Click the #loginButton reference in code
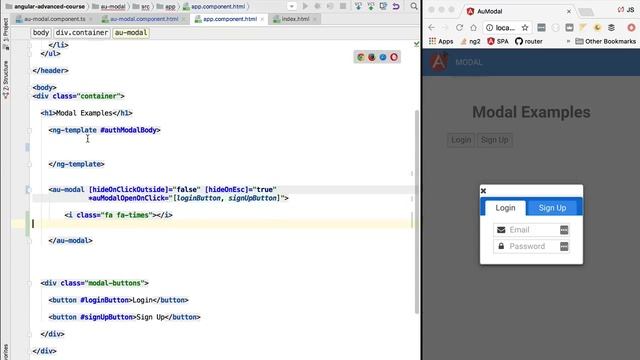 pyautogui.click(x=104, y=300)
